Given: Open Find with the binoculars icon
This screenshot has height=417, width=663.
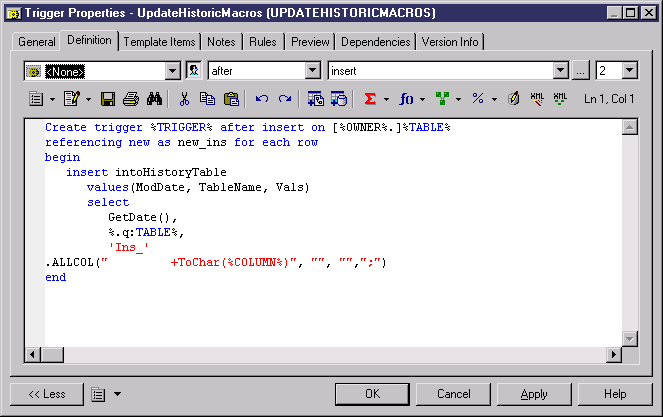Looking at the screenshot, I should [154, 99].
